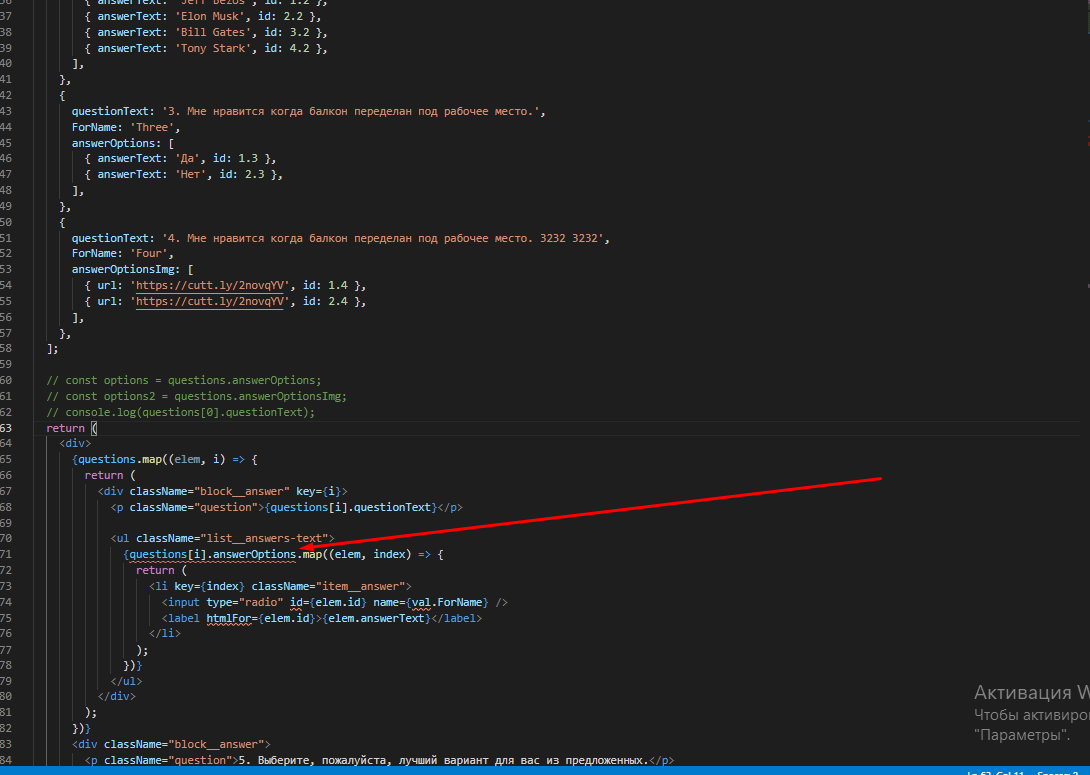Place cursor on 'Tony Stark' string
The image size is (1090, 775).
point(213,48)
